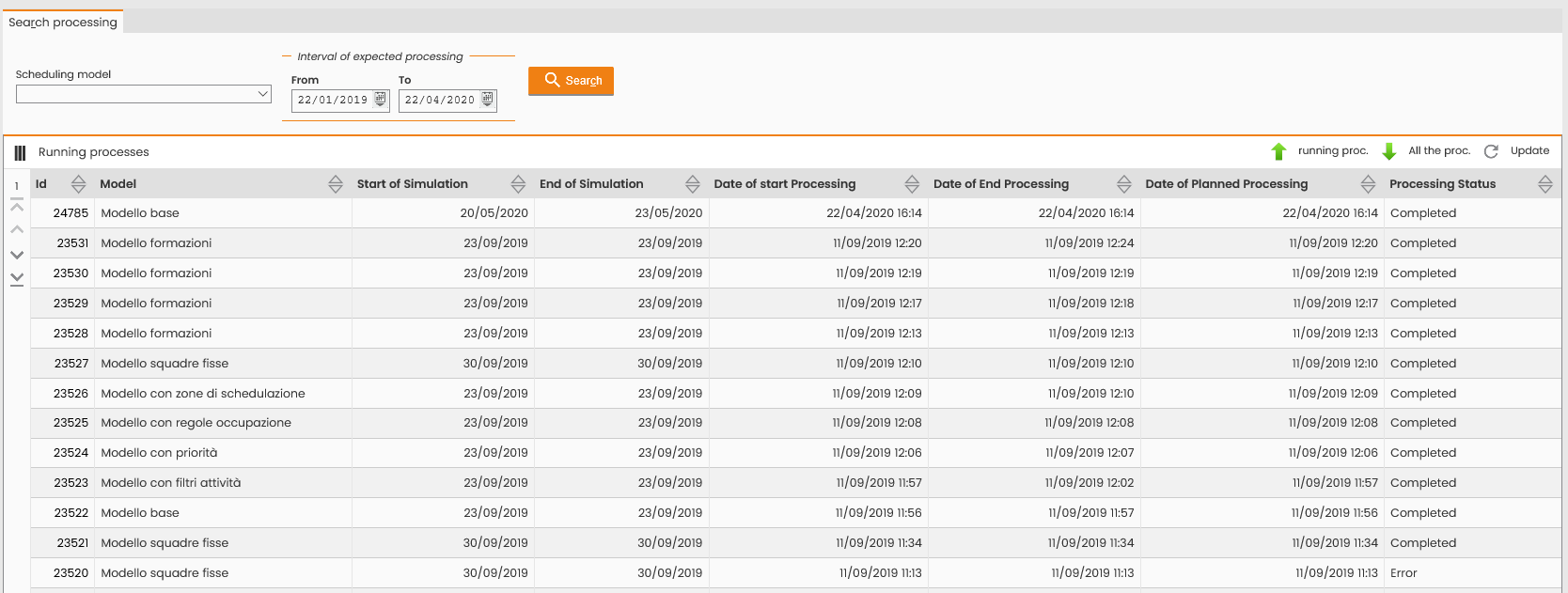Jump to last page using bottom arrow
The height and width of the screenshot is (593, 1568).
click(x=17, y=279)
